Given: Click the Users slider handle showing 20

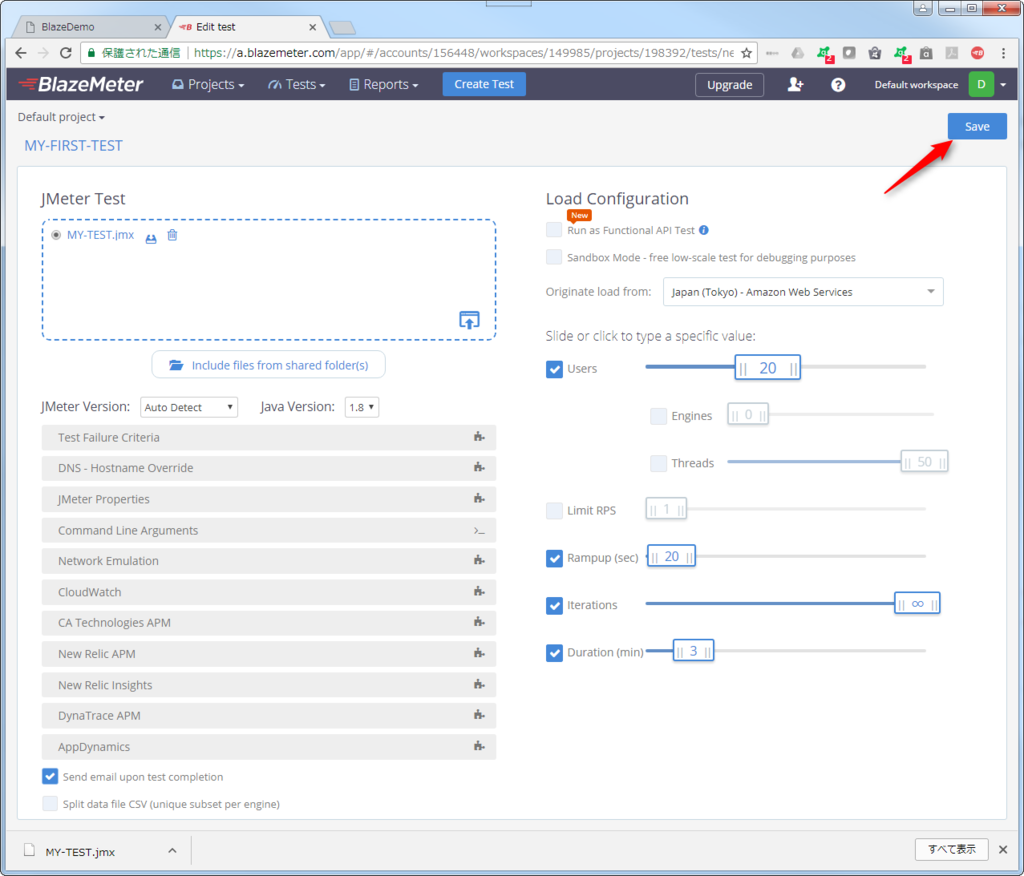Looking at the screenshot, I should click(767, 368).
